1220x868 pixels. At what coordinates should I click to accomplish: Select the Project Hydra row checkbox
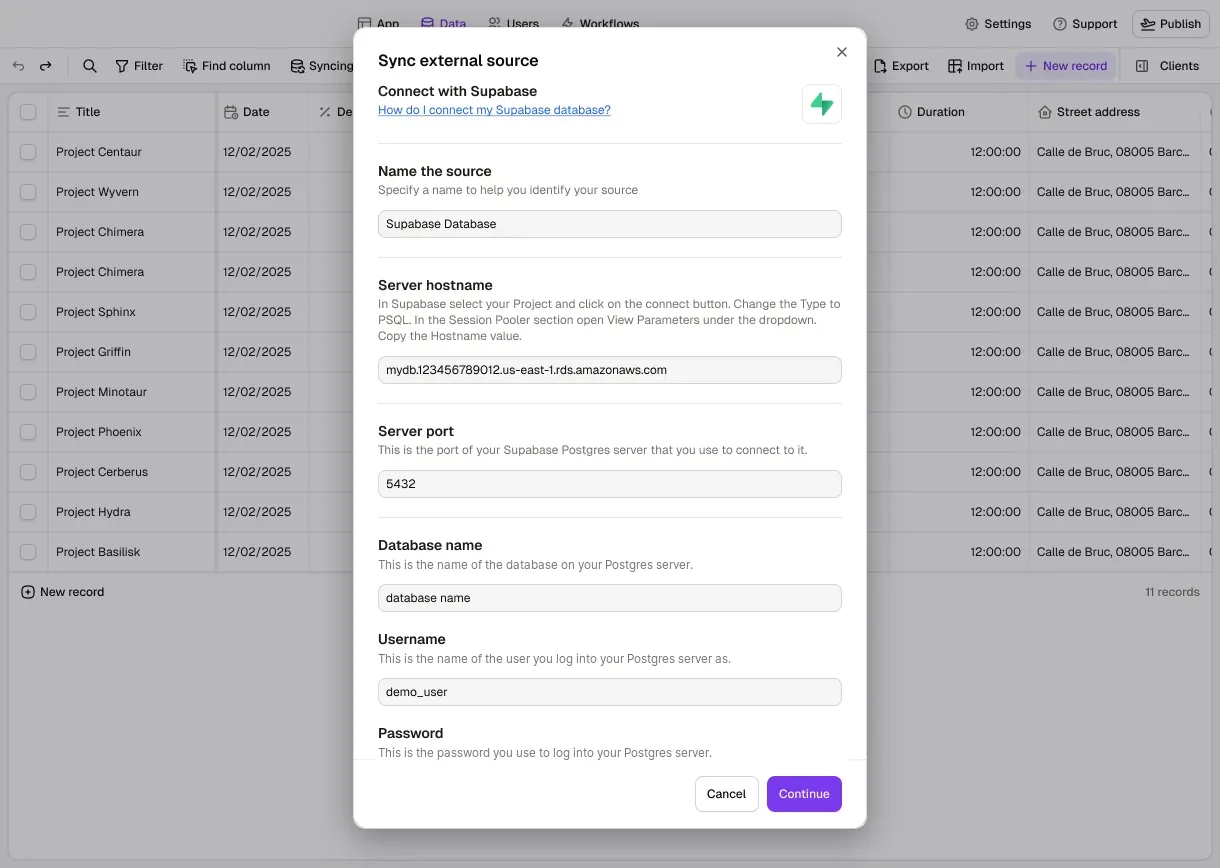pyautogui.click(x=28, y=512)
